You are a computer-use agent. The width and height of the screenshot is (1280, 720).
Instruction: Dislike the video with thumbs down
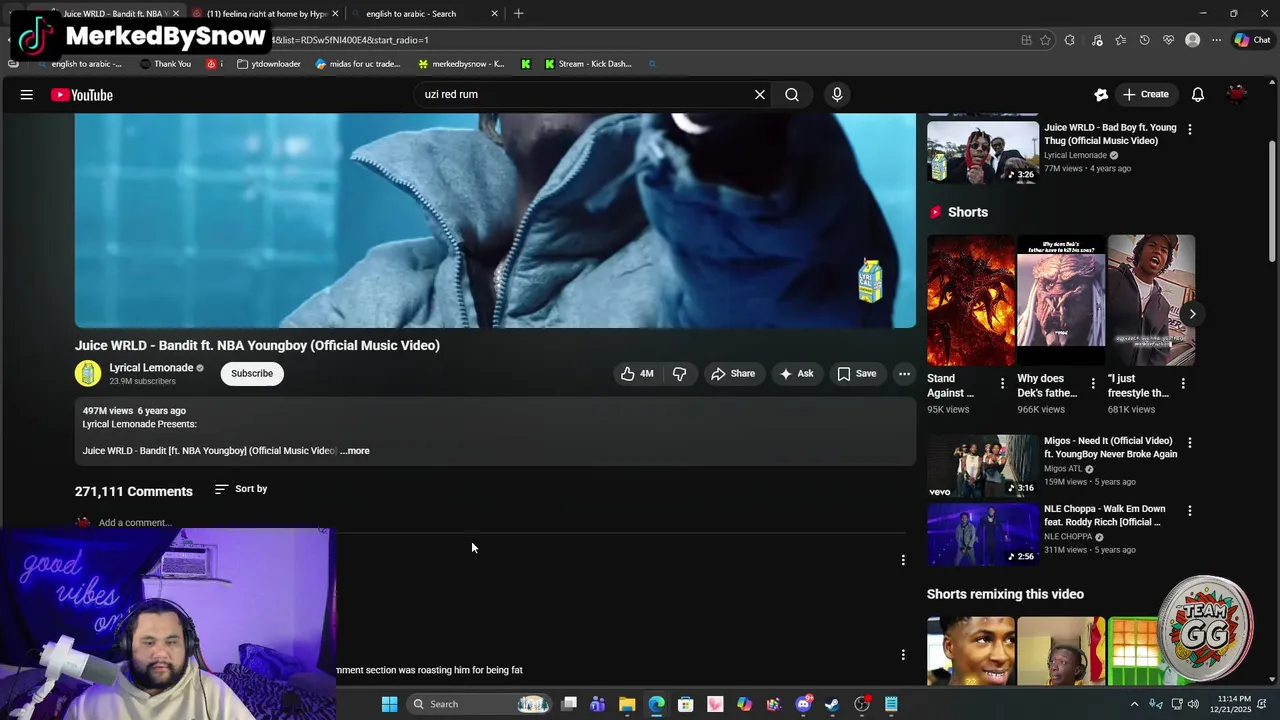click(679, 374)
